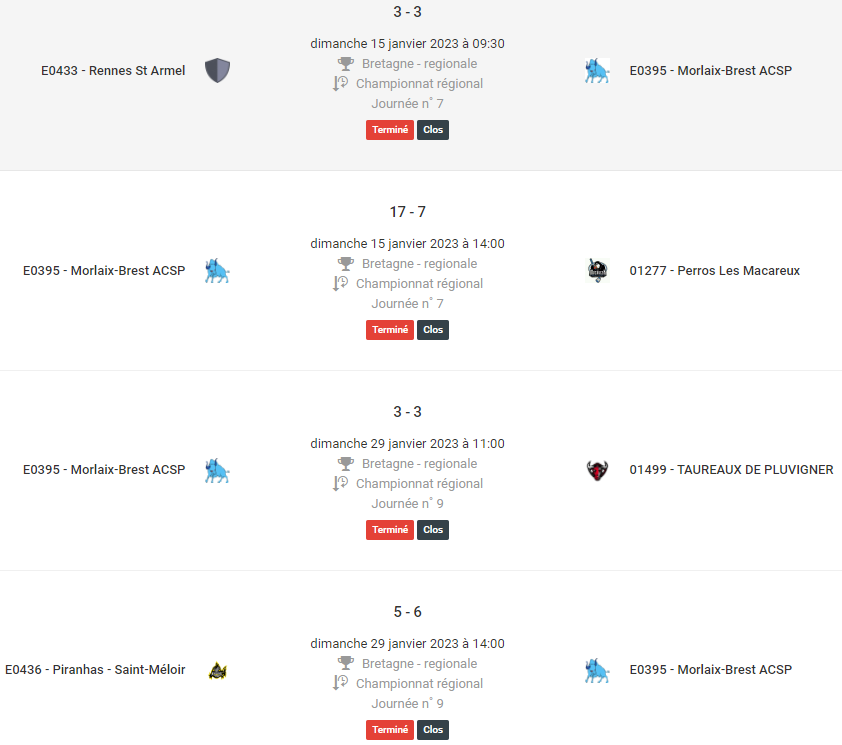Select the 5 - 6 match score

(x=408, y=612)
